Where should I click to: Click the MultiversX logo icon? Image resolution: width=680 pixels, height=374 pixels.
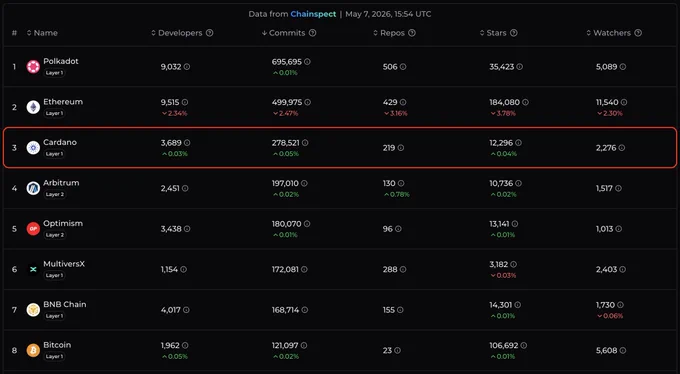tap(33, 269)
